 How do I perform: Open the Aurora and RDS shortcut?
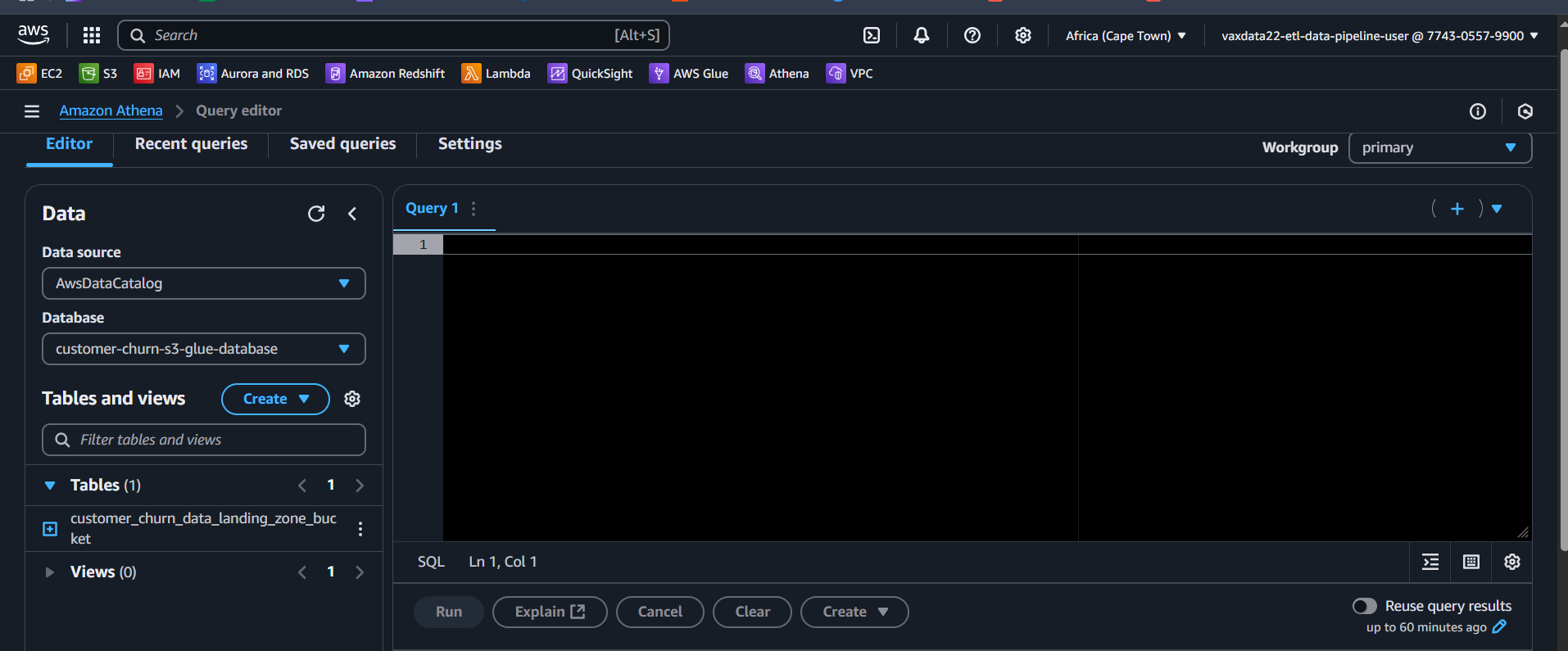(253, 74)
